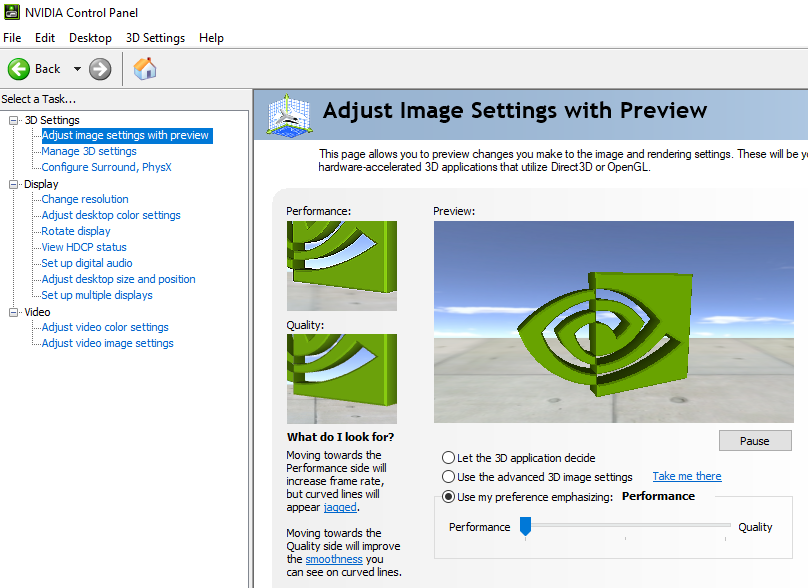Open Change resolution

coord(85,199)
